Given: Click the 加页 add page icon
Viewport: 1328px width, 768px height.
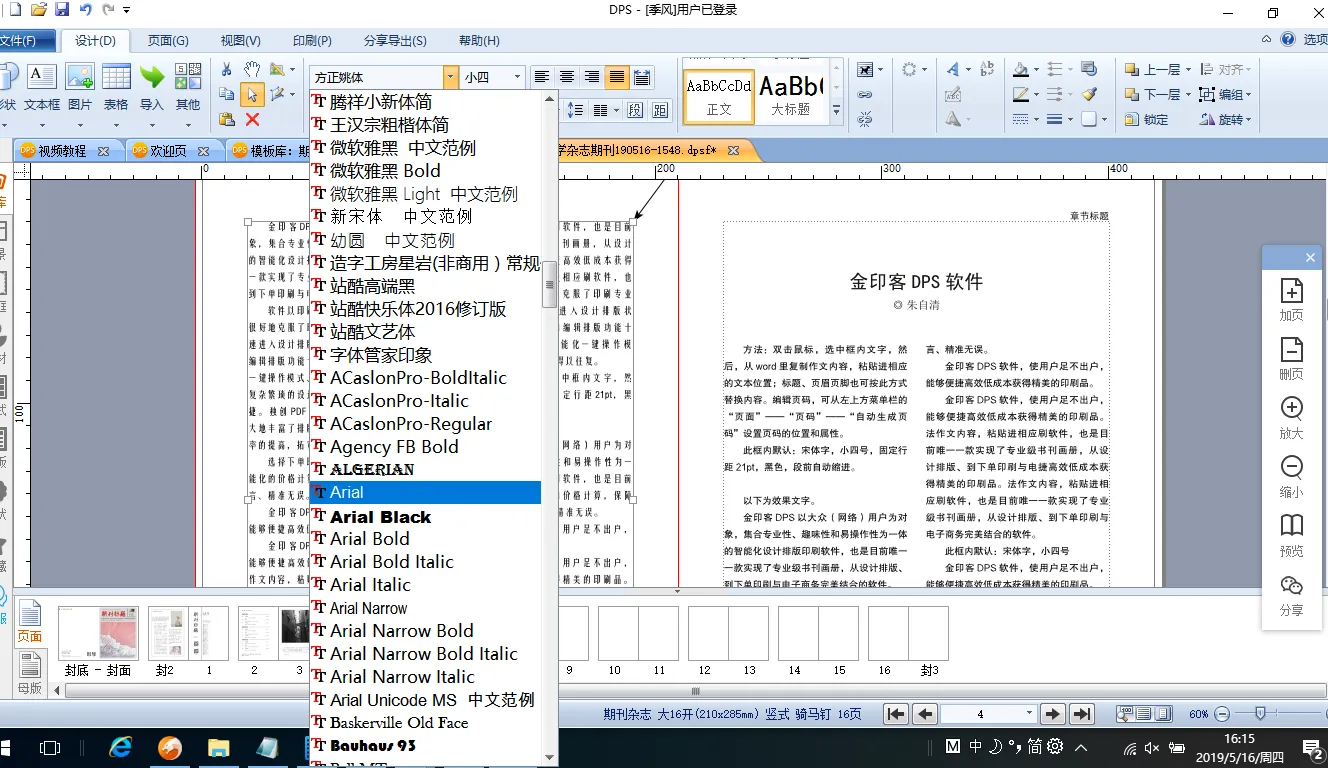Looking at the screenshot, I should [x=1291, y=298].
